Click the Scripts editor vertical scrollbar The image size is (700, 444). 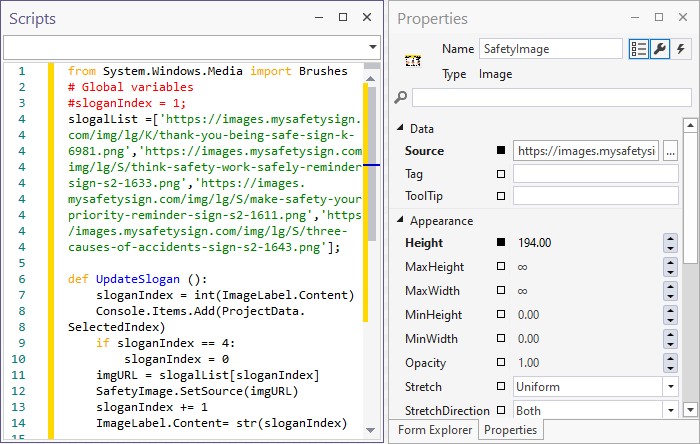tap(374, 250)
